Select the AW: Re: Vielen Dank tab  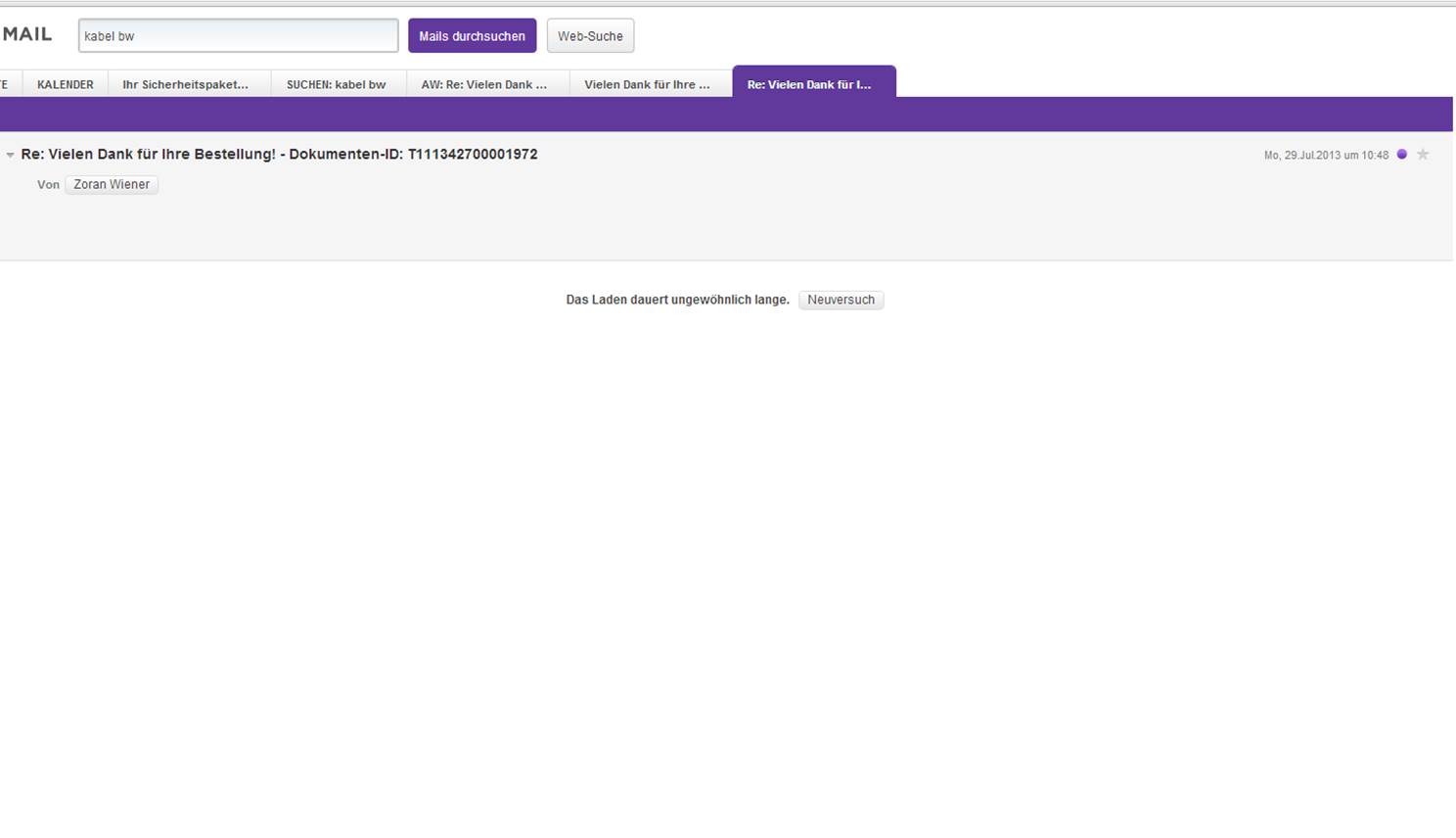[484, 84]
